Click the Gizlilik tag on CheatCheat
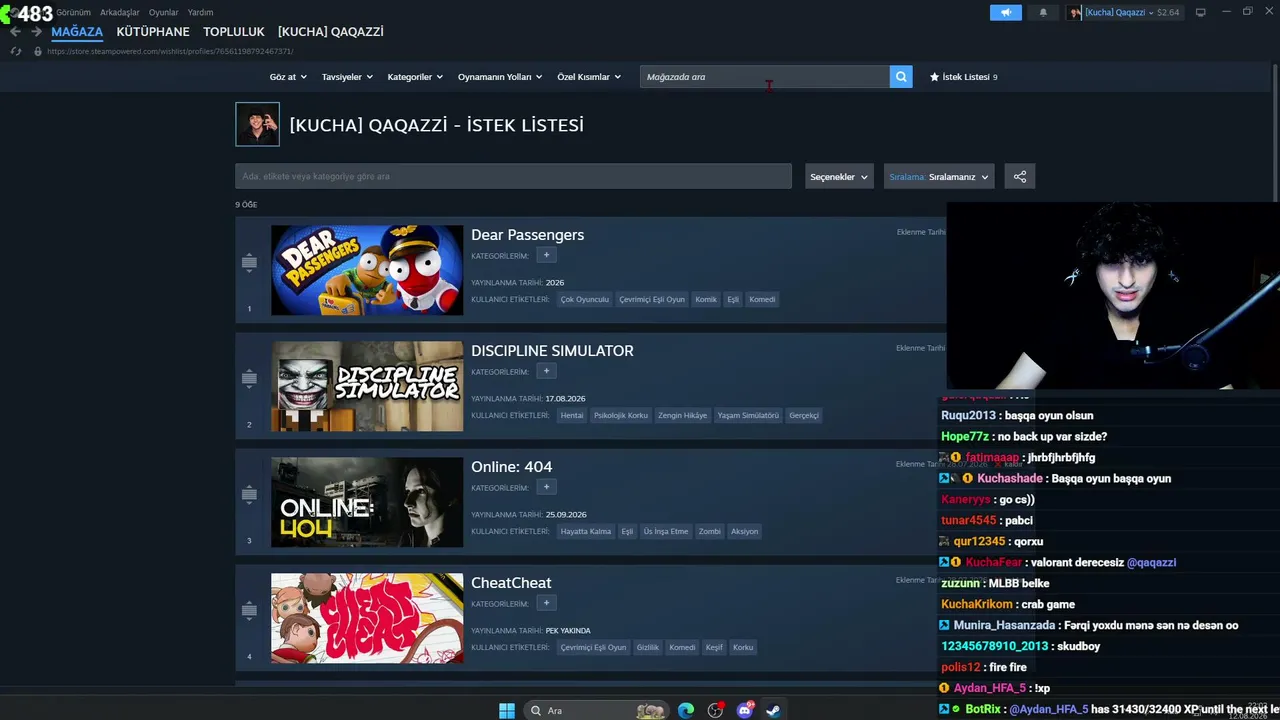The width and height of the screenshot is (1280, 720). tap(648, 647)
